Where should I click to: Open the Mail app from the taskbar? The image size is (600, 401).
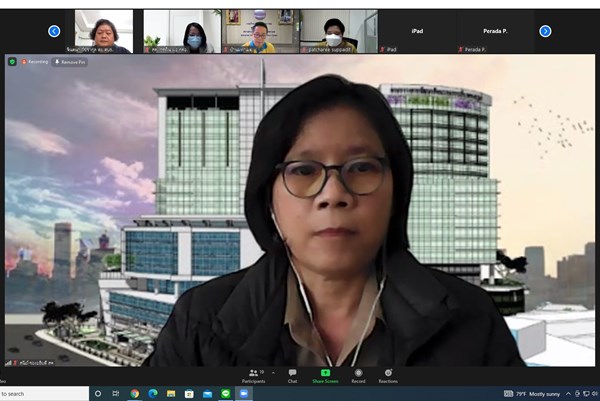click(207, 394)
